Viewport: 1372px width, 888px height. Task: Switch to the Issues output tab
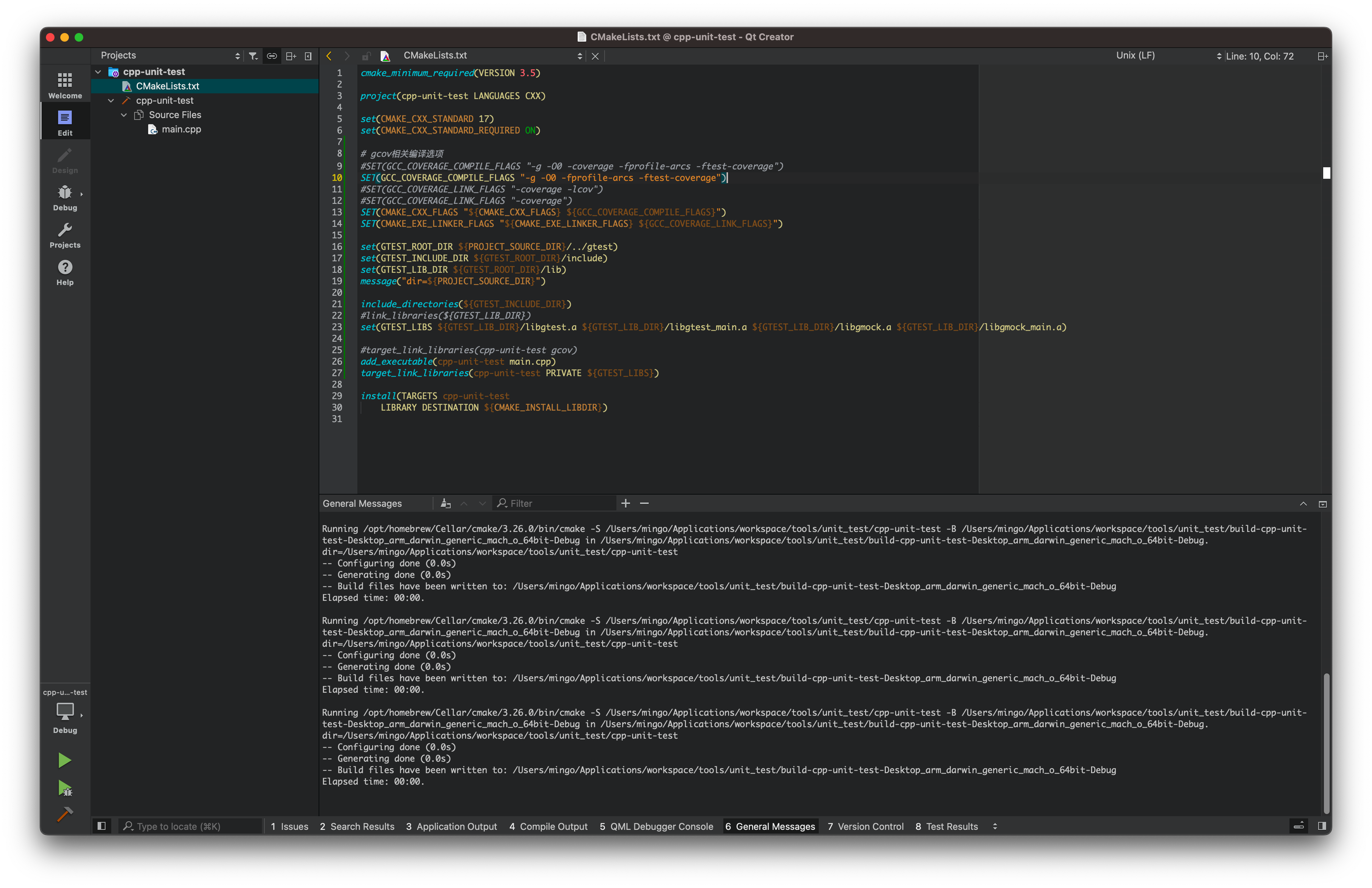coord(289,826)
